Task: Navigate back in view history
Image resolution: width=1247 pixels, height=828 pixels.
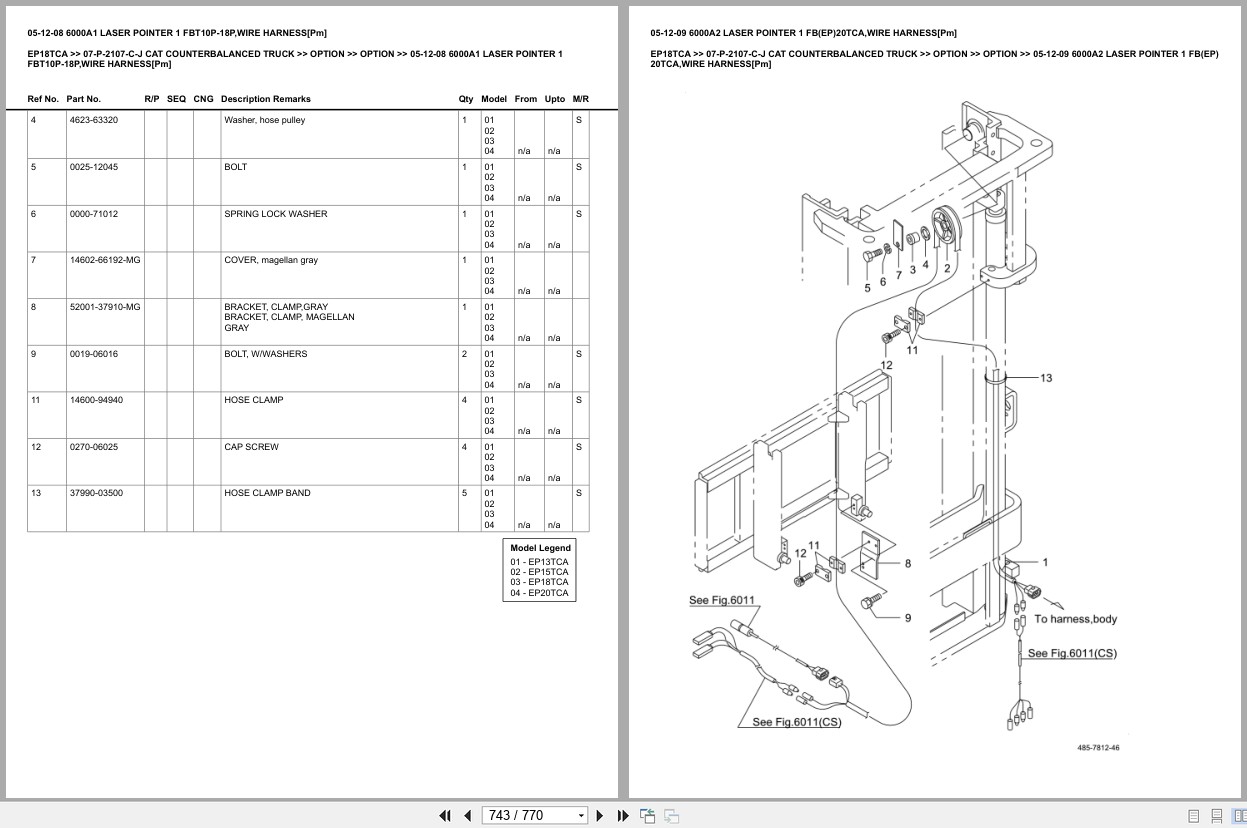Action: pos(647,815)
